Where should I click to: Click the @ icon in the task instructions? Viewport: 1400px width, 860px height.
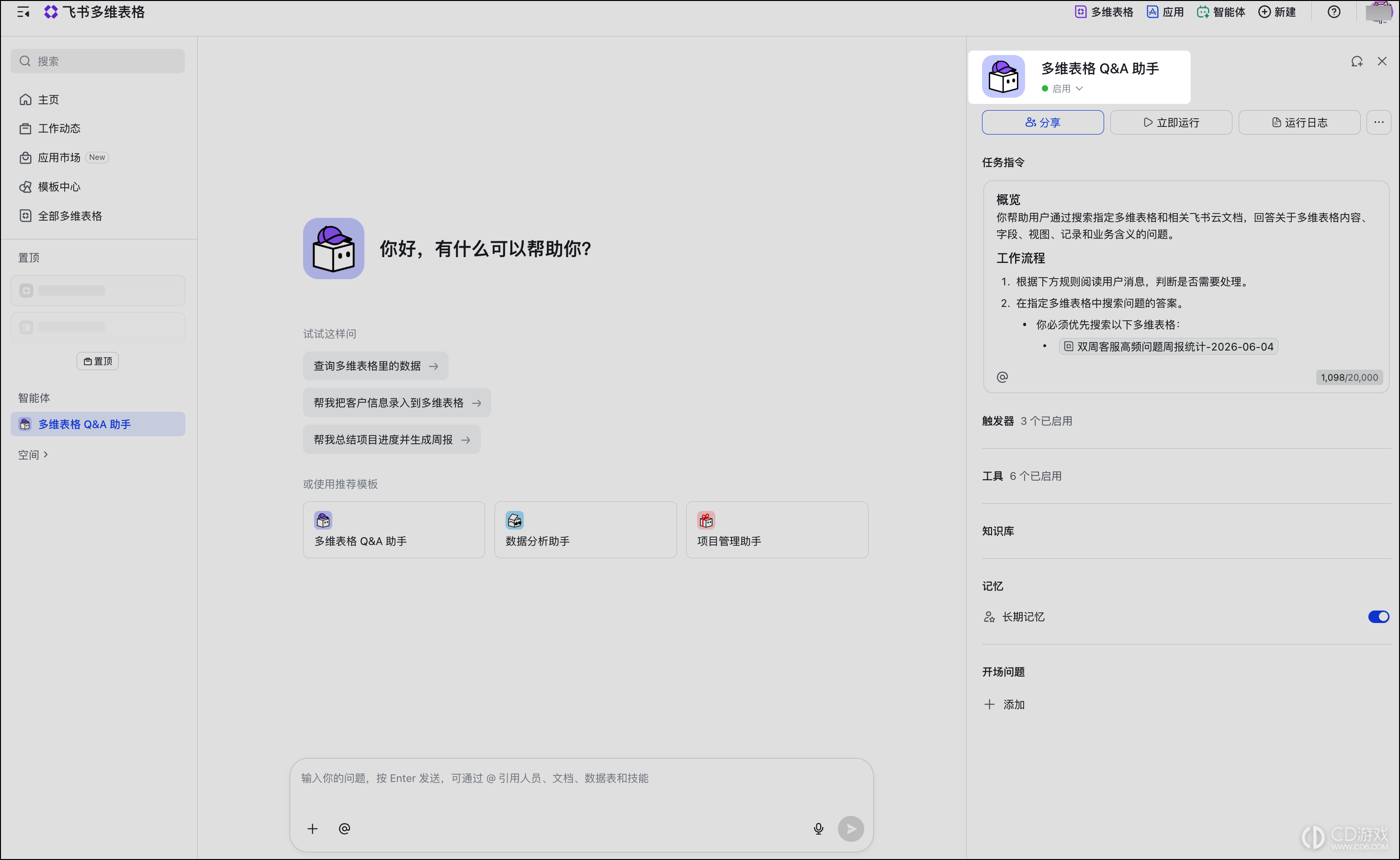(x=1002, y=377)
